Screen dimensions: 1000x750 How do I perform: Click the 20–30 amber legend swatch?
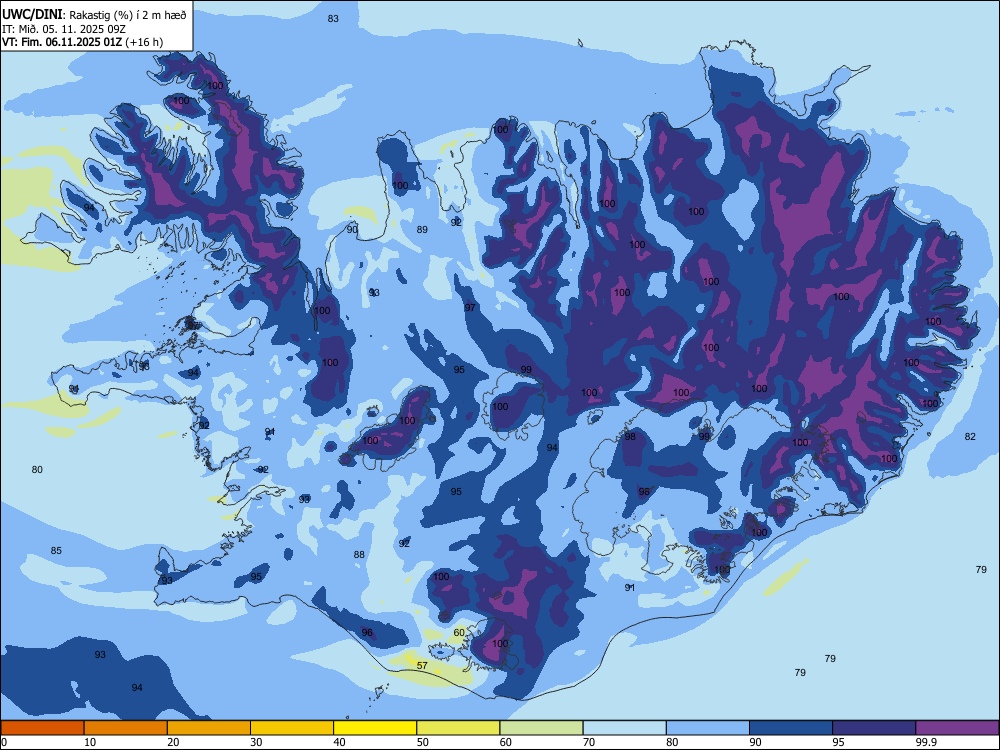pos(209,728)
